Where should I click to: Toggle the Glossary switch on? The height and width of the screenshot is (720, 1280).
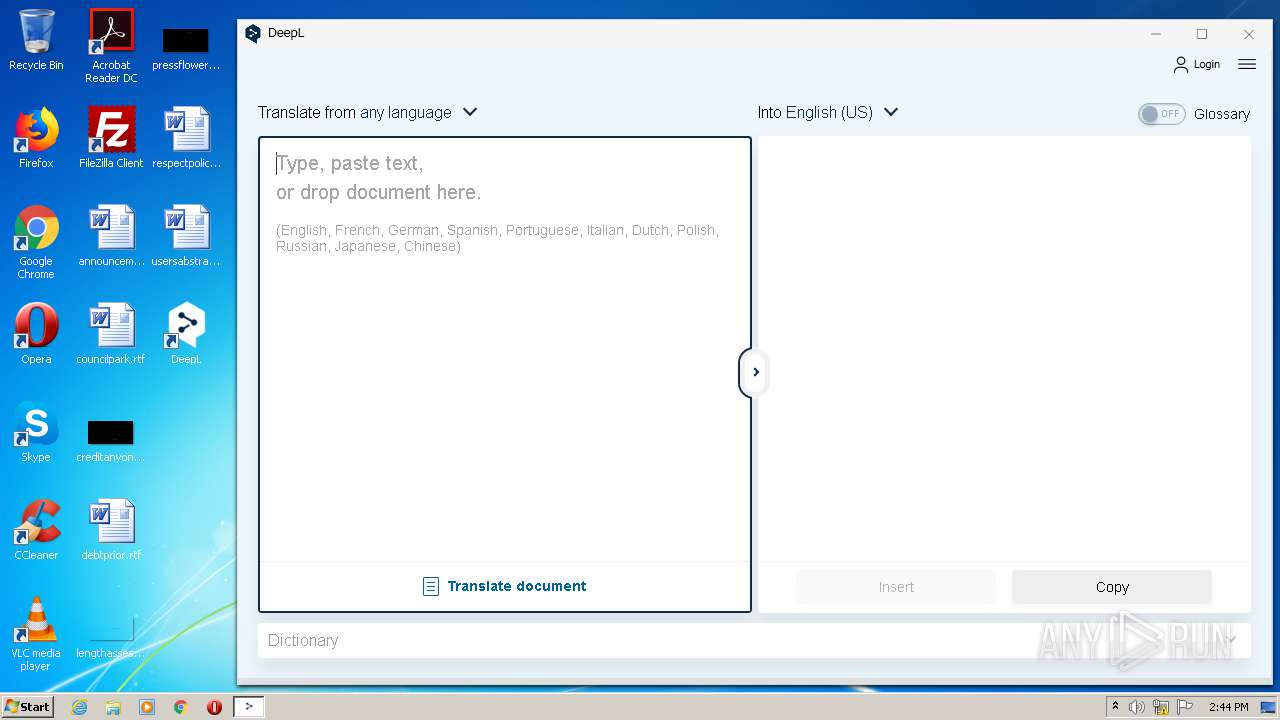tap(1161, 114)
